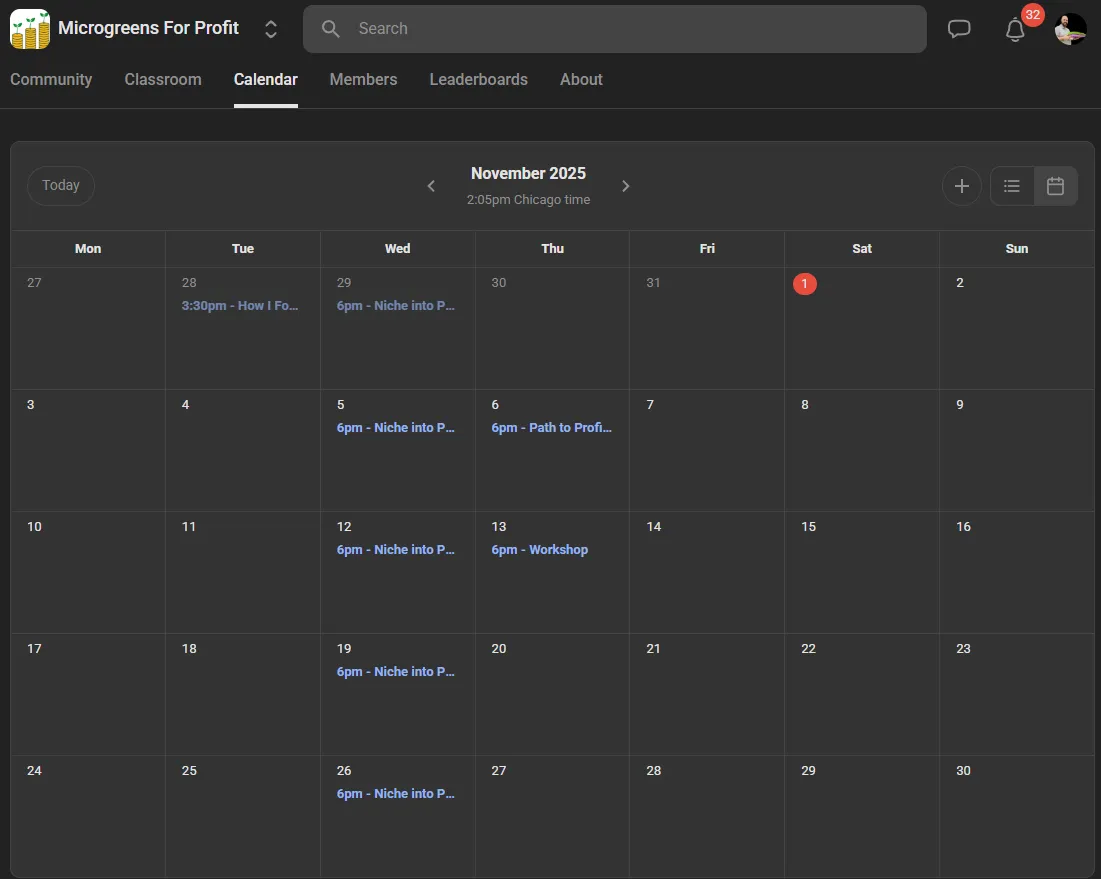1101x879 pixels.
Task: Switch to the Leaderboards tab
Action: pos(478,80)
